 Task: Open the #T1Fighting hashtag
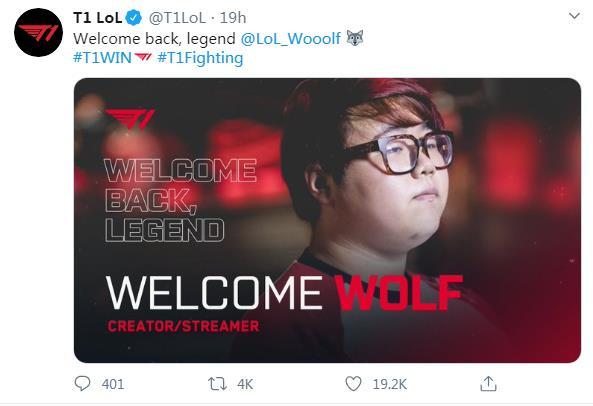(x=200, y=59)
